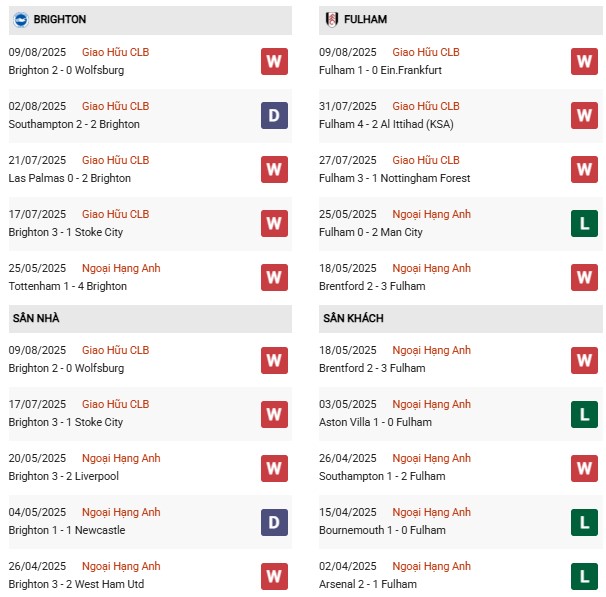606x597 pixels.
Task: Select the SÂN NHÀ section header
Action: (34, 318)
